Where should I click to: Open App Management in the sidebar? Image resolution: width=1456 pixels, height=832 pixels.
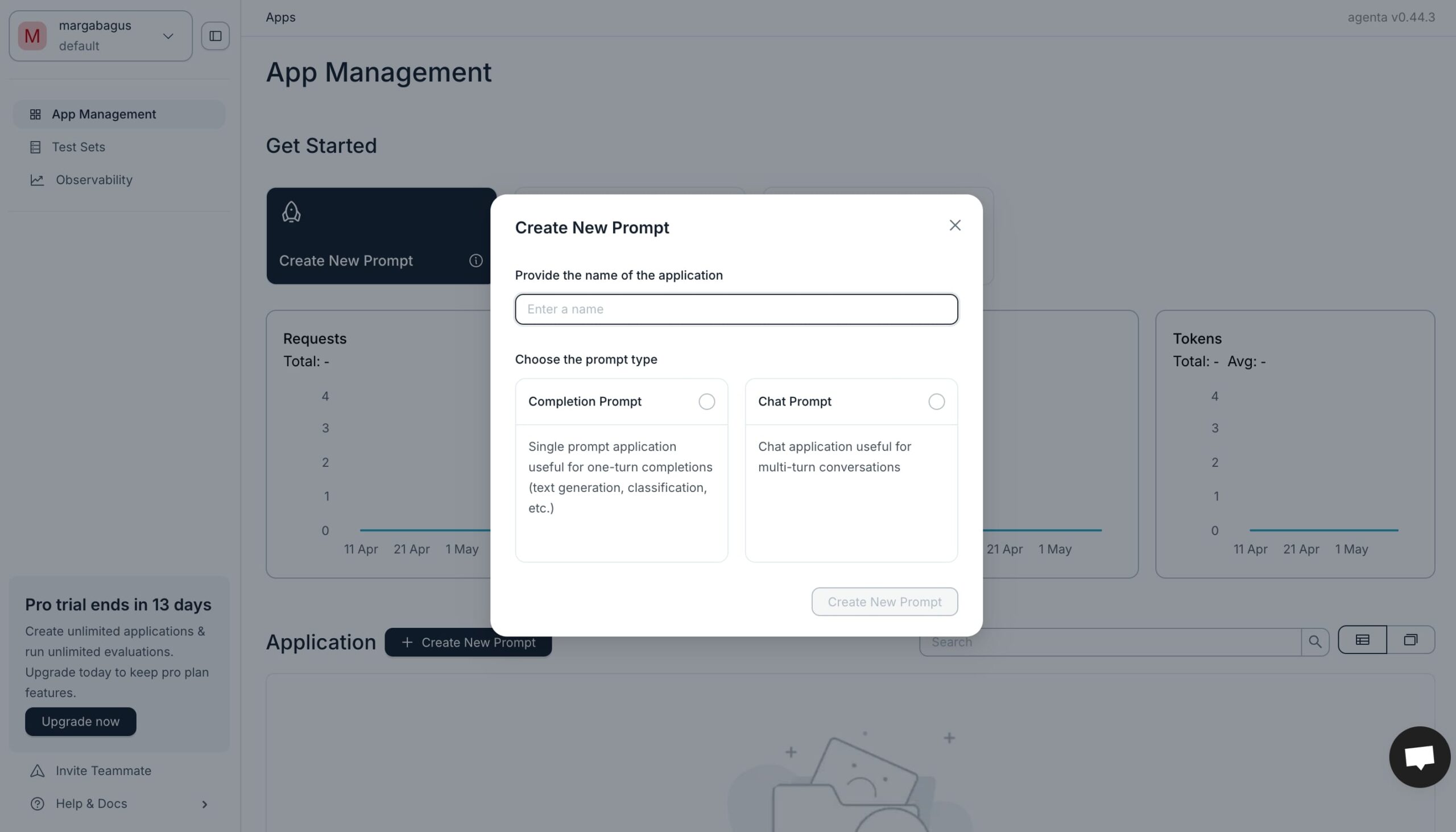tap(104, 114)
